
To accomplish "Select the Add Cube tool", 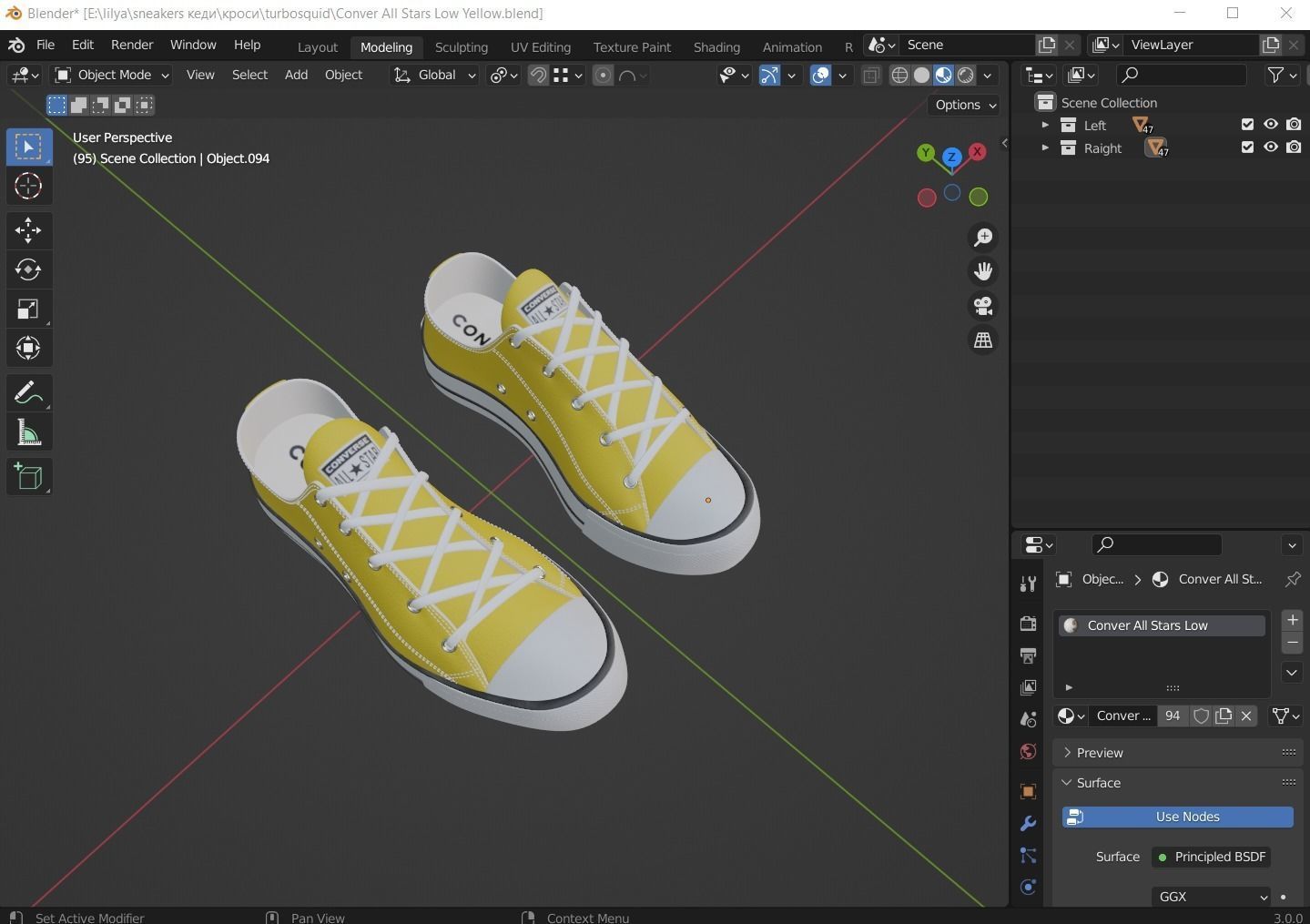I will click(x=28, y=477).
